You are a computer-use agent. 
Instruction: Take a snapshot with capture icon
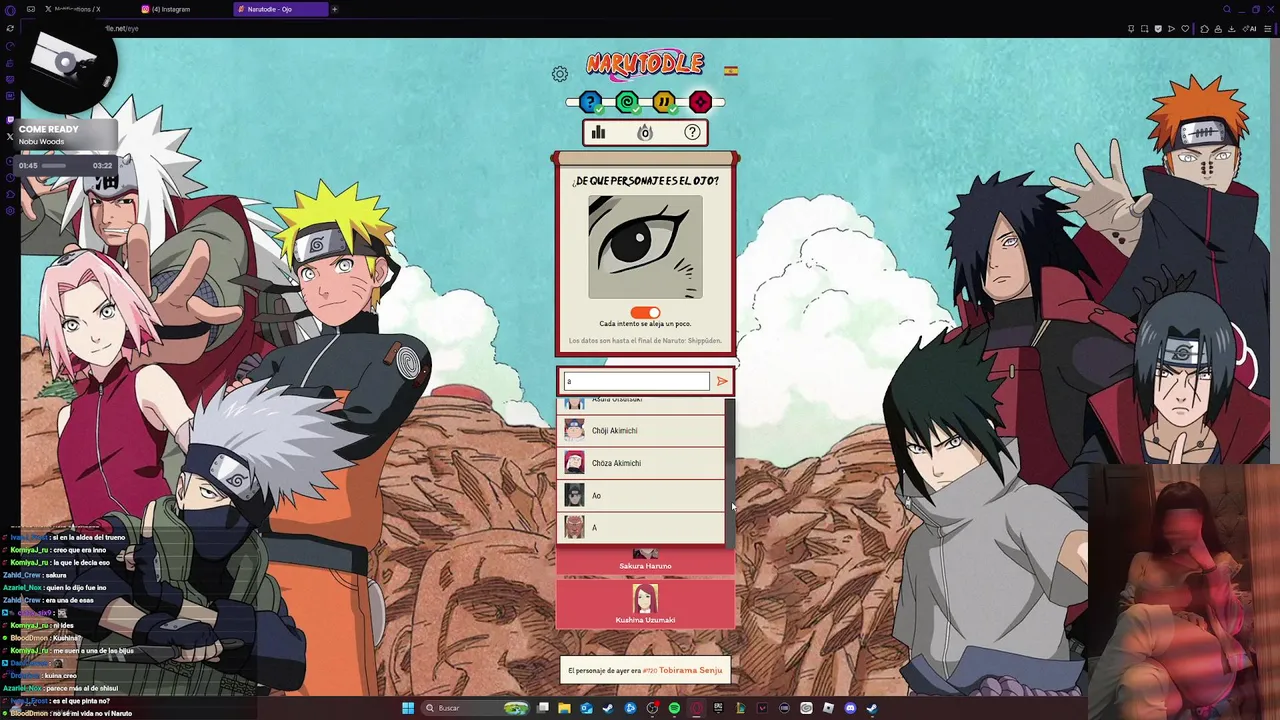1144,29
